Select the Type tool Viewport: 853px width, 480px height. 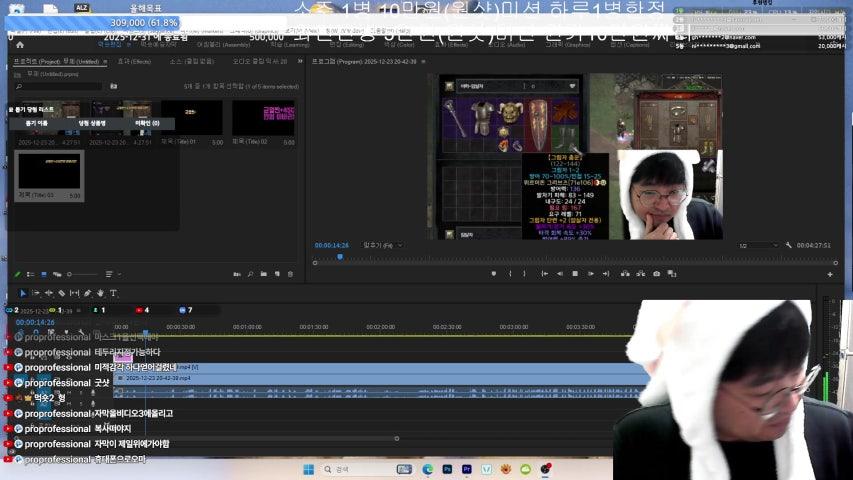tap(113, 293)
